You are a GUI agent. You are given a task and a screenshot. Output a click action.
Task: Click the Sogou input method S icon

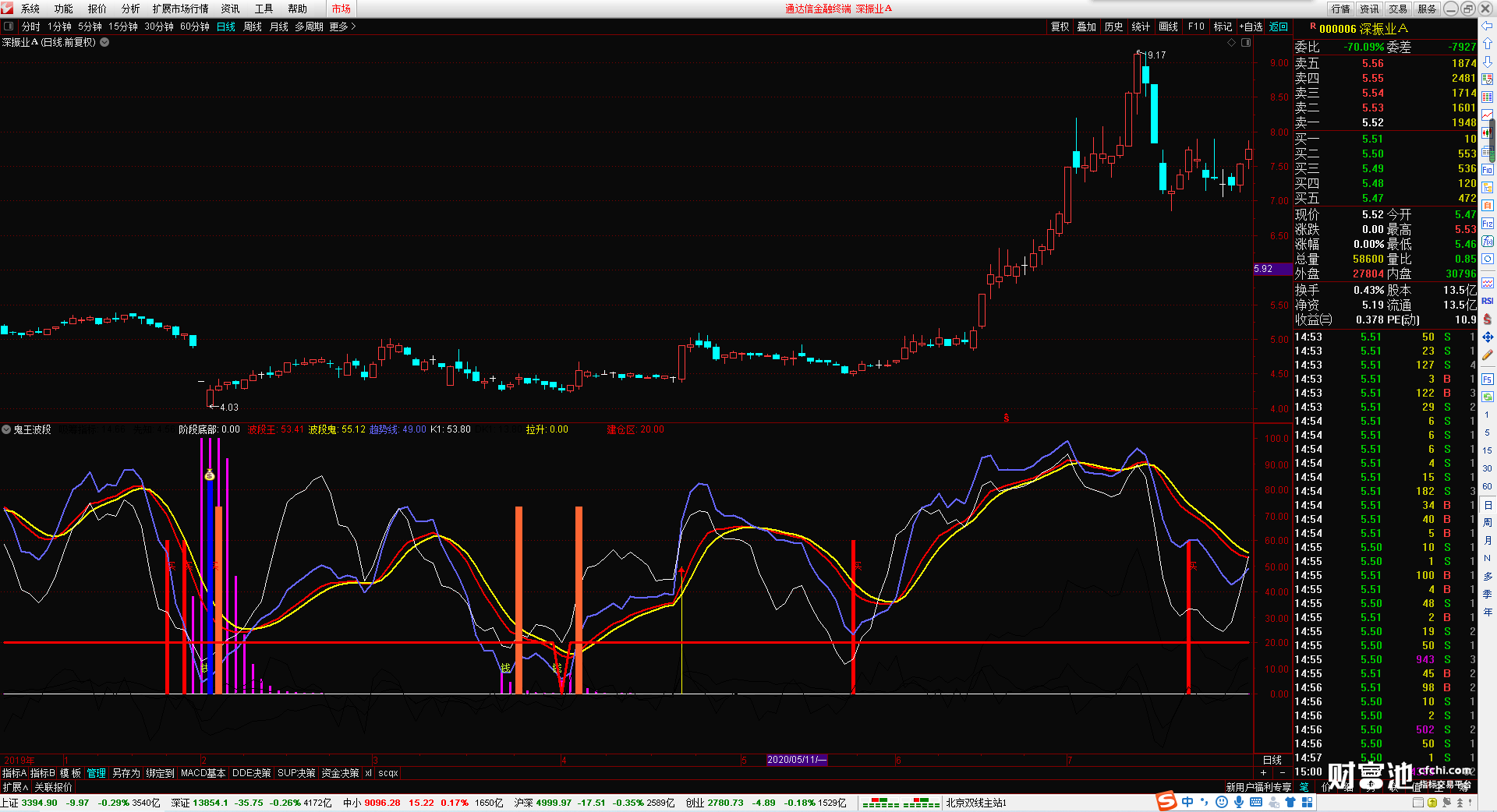tap(1166, 802)
